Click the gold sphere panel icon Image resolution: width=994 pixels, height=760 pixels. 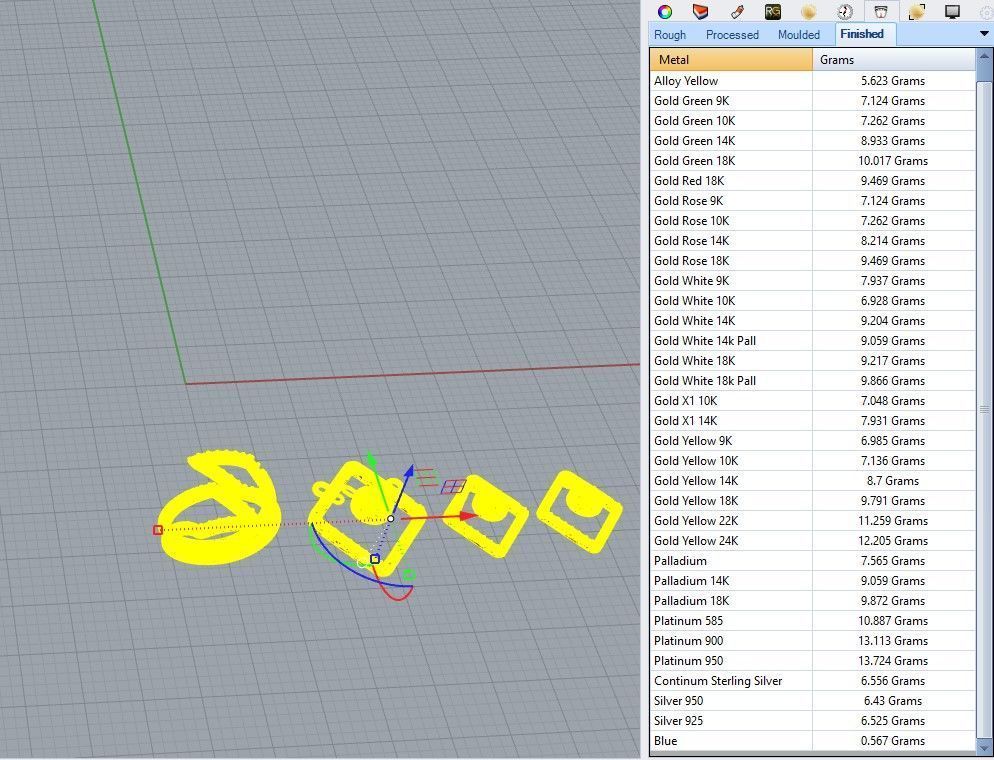coord(808,11)
